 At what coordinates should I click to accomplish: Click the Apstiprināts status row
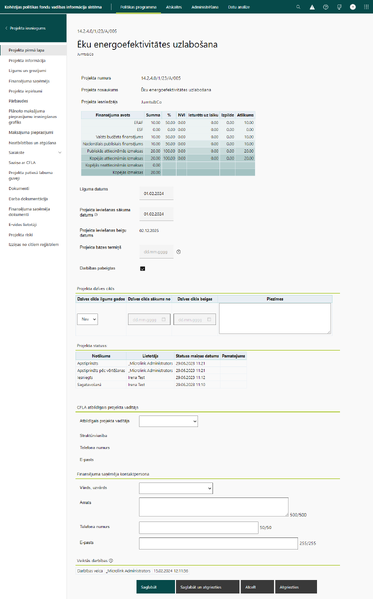click(161, 363)
